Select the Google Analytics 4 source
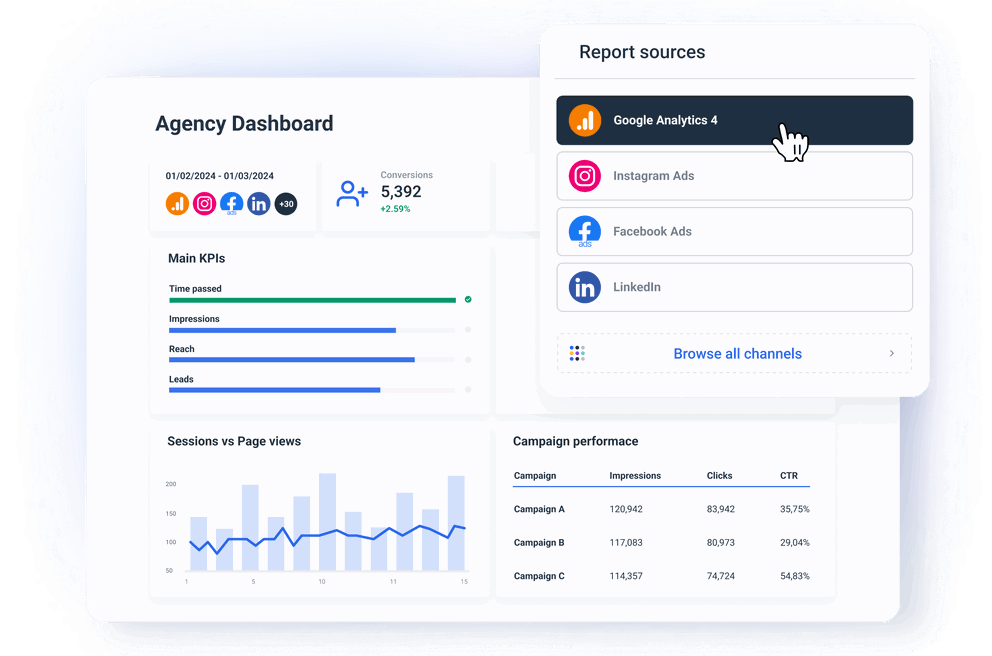Image resolution: width=992 pixels, height=656 pixels. [x=735, y=120]
